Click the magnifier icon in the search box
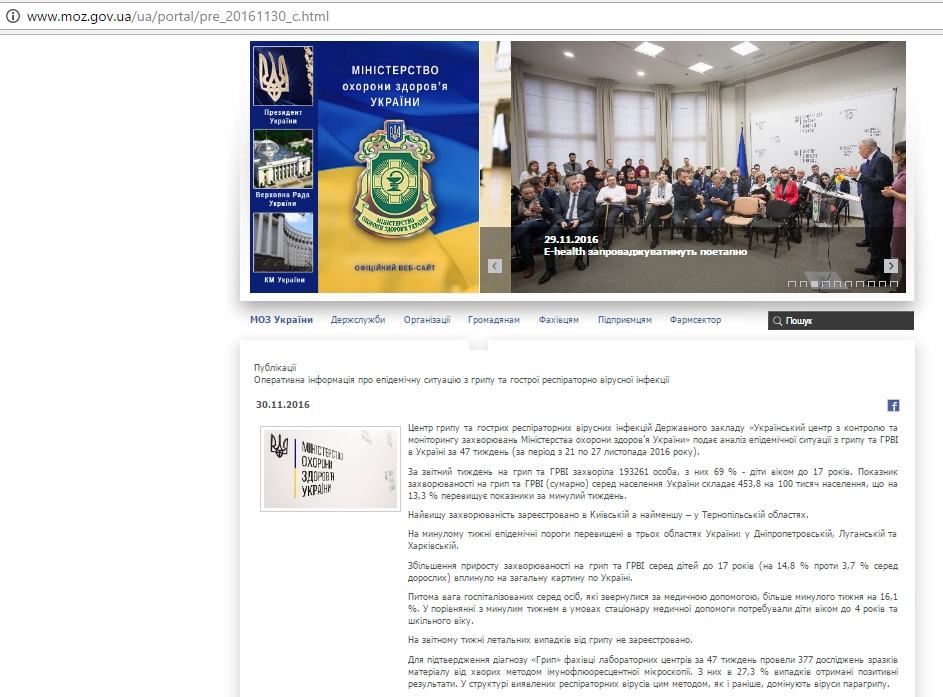The image size is (943, 697). click(778, 321)
